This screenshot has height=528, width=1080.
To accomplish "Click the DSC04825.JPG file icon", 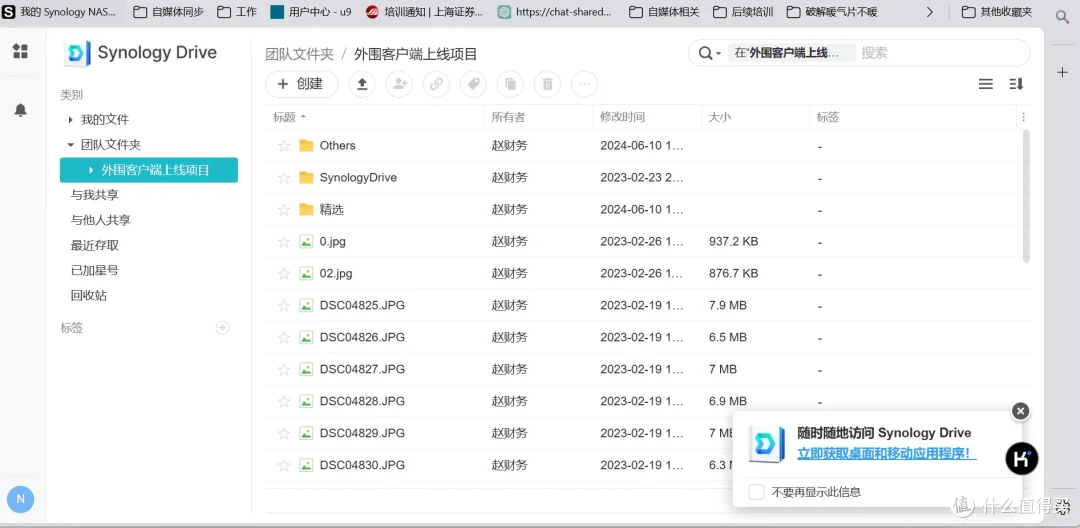I will coord(307,305).
